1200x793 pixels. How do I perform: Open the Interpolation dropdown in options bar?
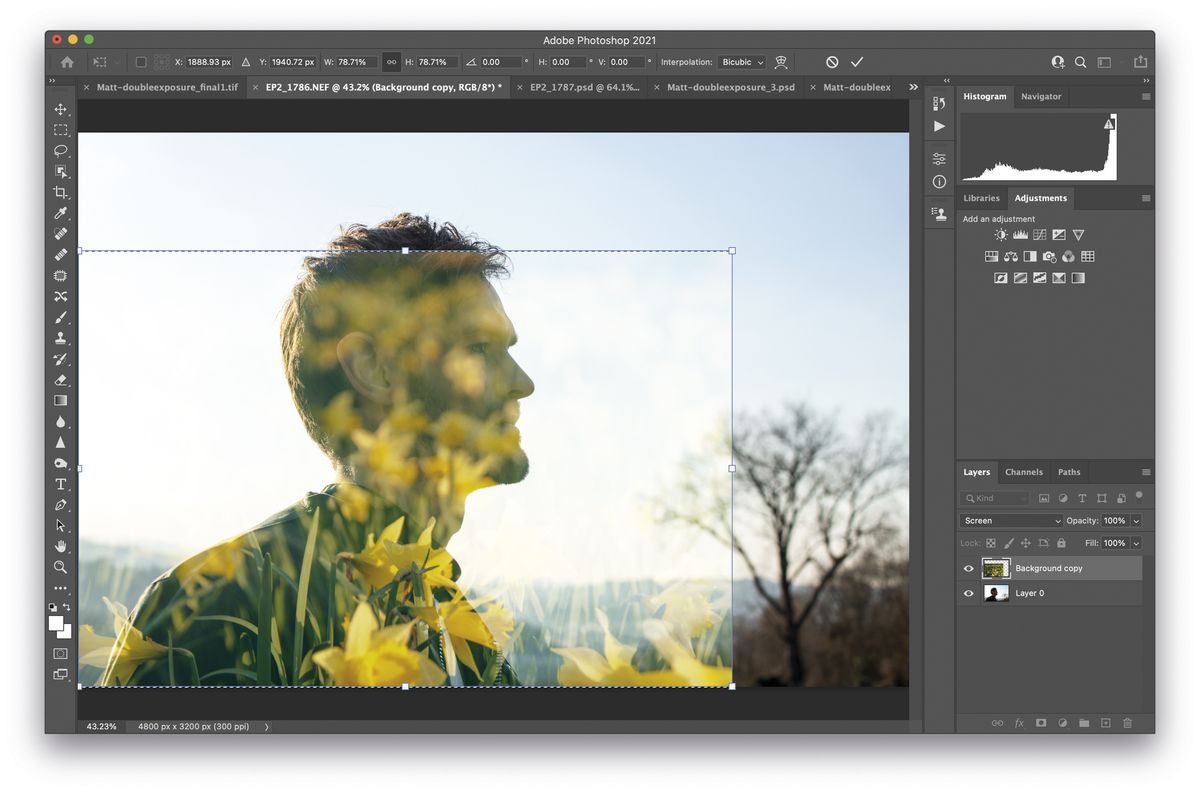[x=741, y=61]
